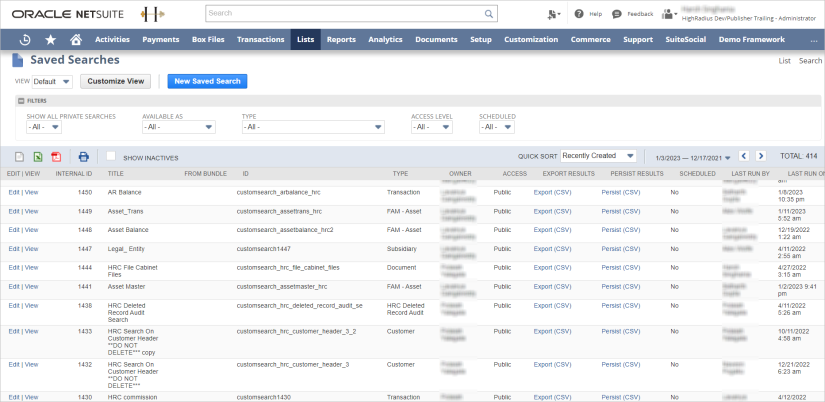Open the Activities menu
This screenshot has width=825, height=402.
[112, 39]
